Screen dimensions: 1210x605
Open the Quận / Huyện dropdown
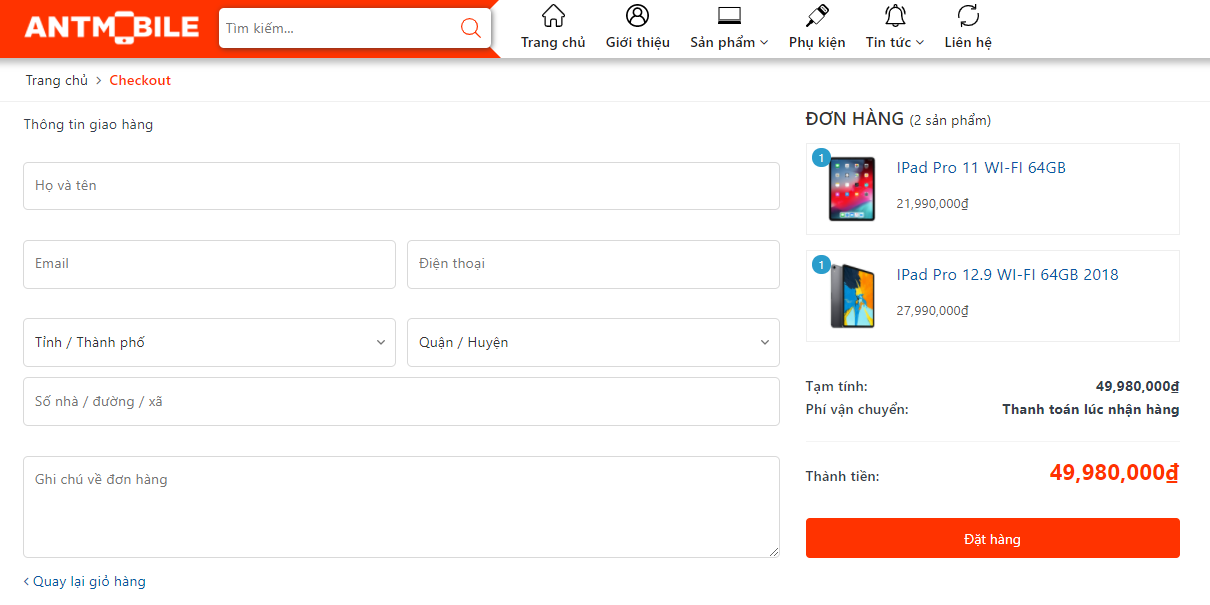(x=593, y=342)
